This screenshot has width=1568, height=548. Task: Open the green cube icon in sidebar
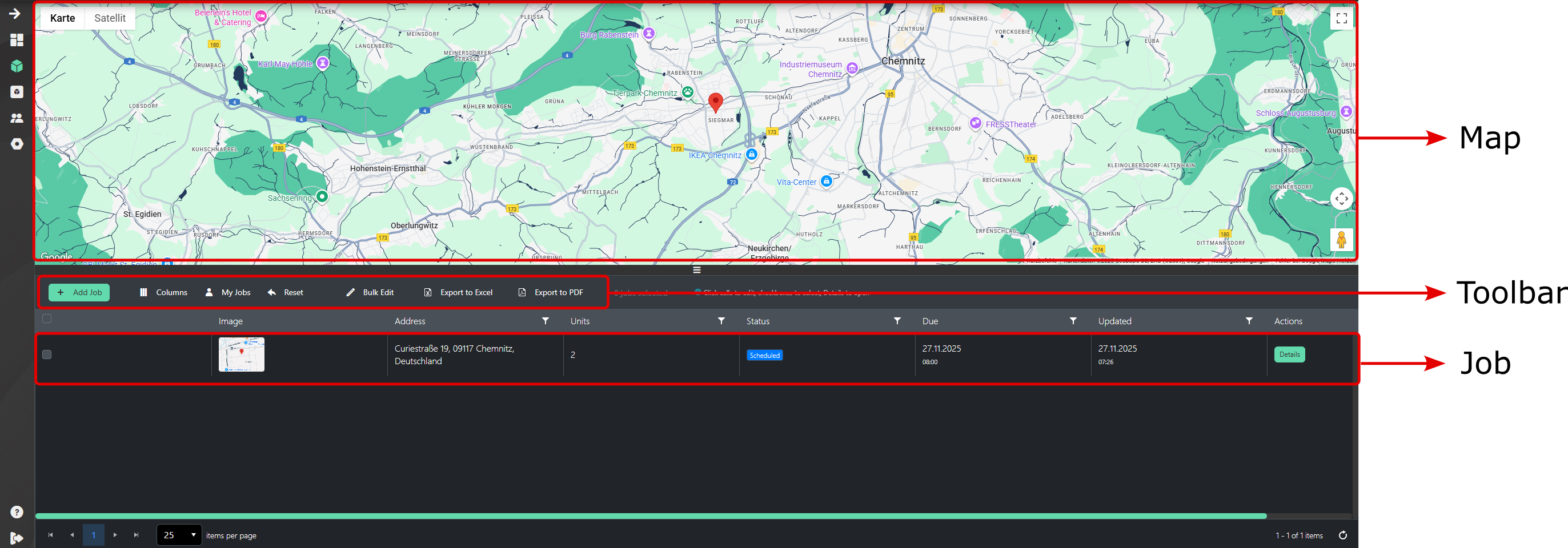(17, 66)
